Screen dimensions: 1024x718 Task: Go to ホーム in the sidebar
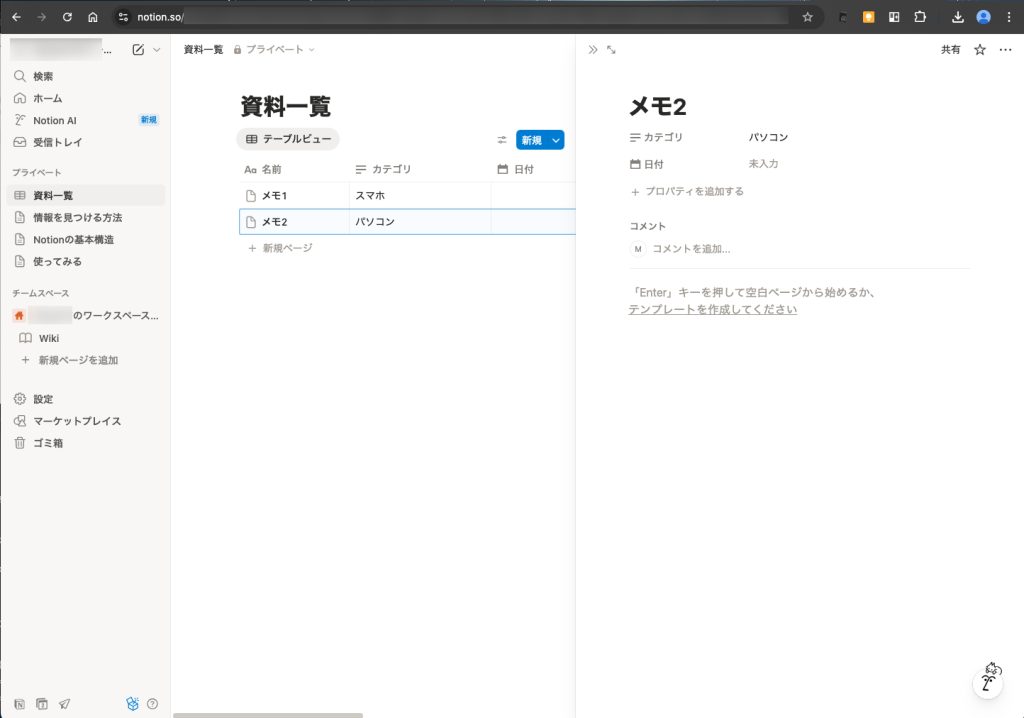click(x=86, y=98)
